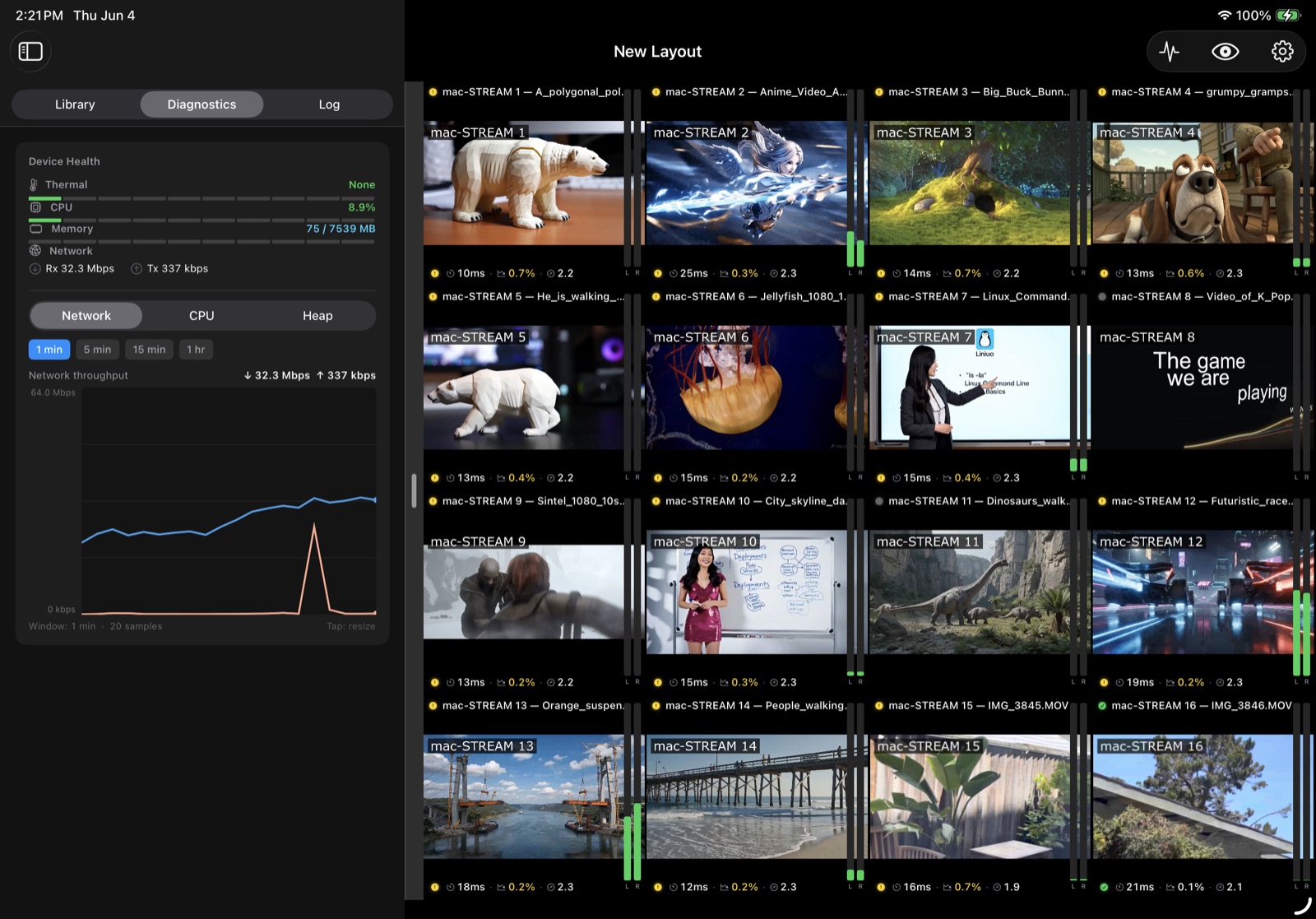
Task: Click the Memory icon in Device Health
Action: pyautogui.click(x=35, y=229)
